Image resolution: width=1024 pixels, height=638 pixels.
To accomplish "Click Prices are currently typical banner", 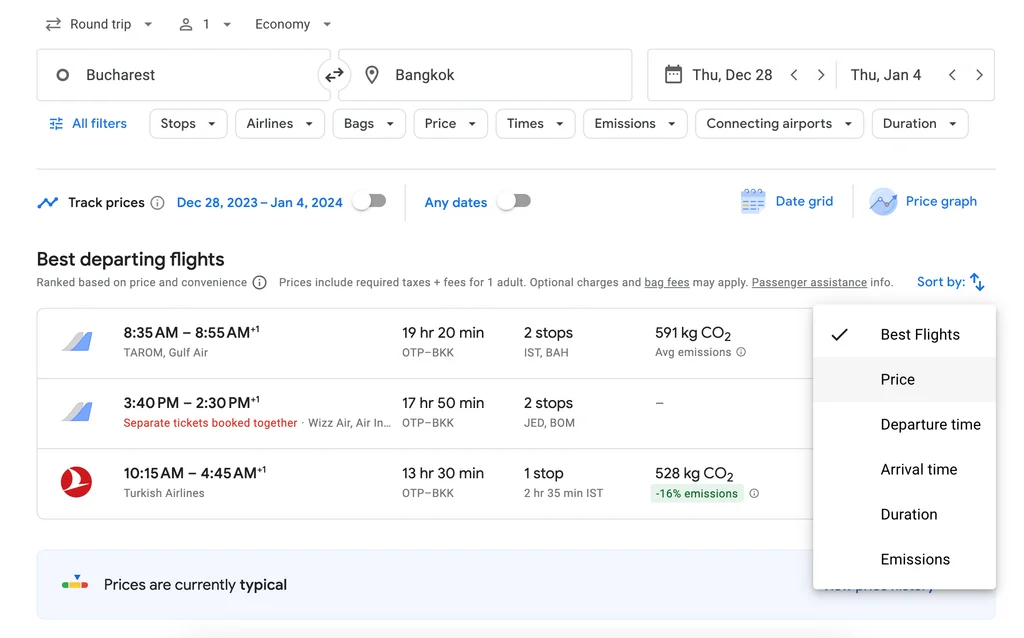I will point(516,584).
